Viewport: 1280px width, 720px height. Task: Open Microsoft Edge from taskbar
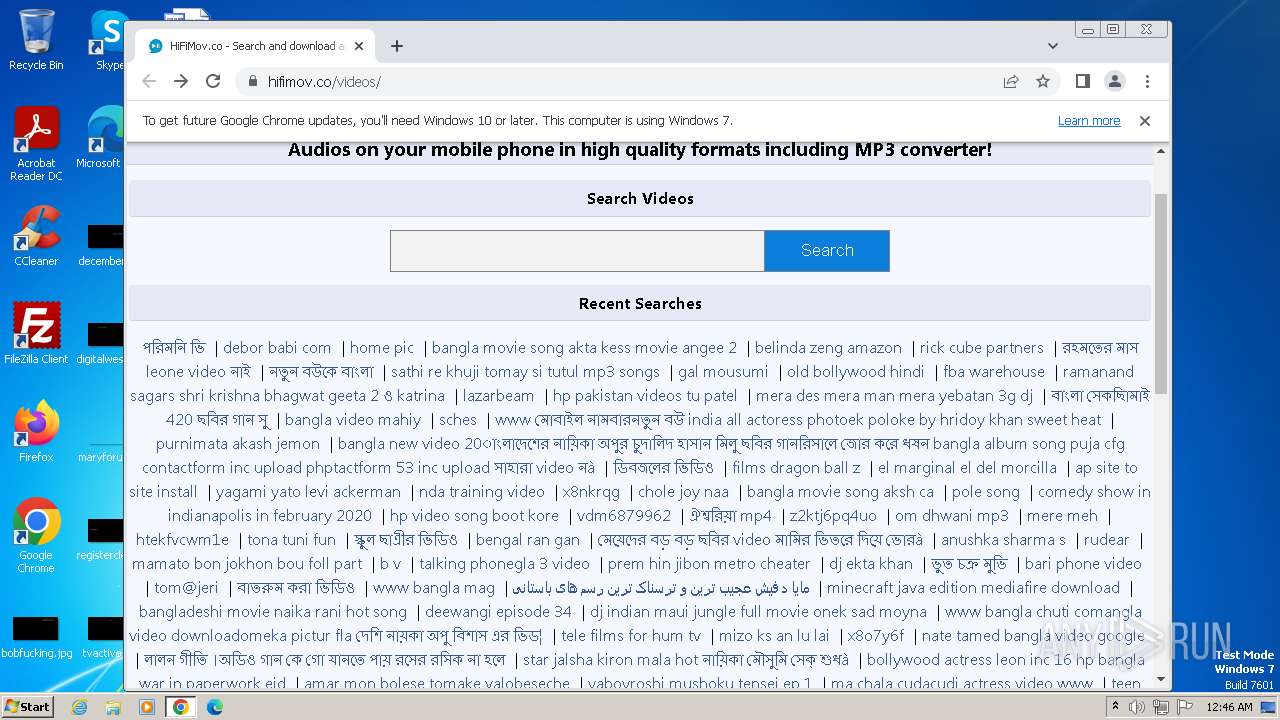coord(215,707)
